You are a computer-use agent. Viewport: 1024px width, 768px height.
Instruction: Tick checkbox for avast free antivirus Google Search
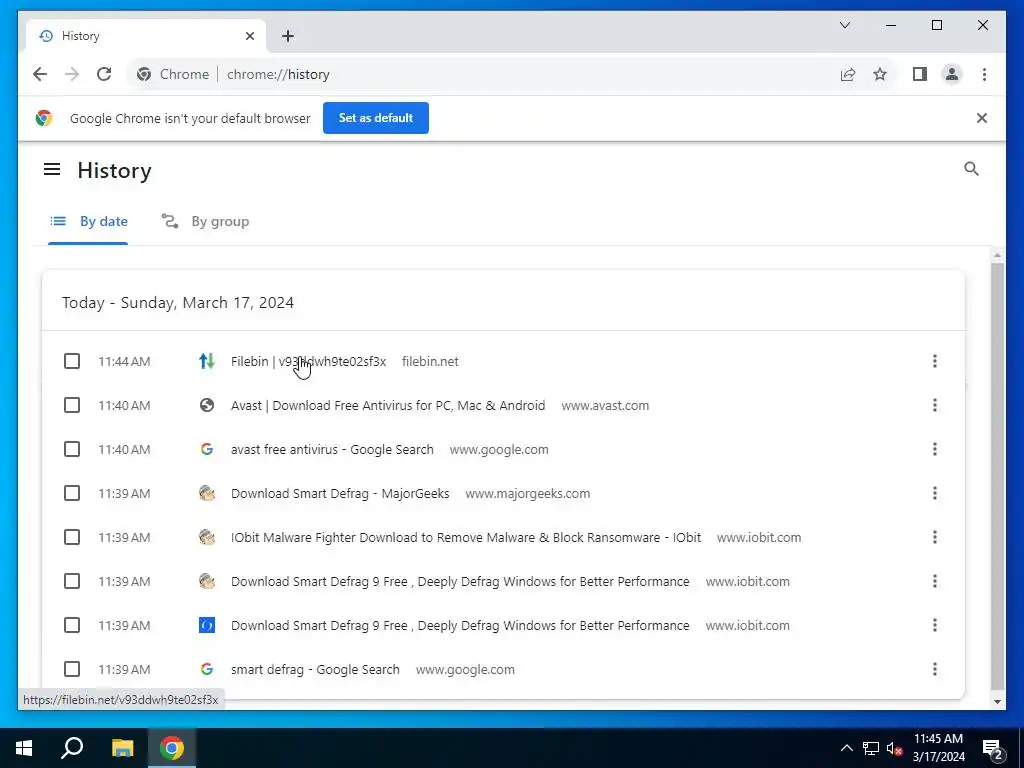pyautogui.click(x=72, y=449)
